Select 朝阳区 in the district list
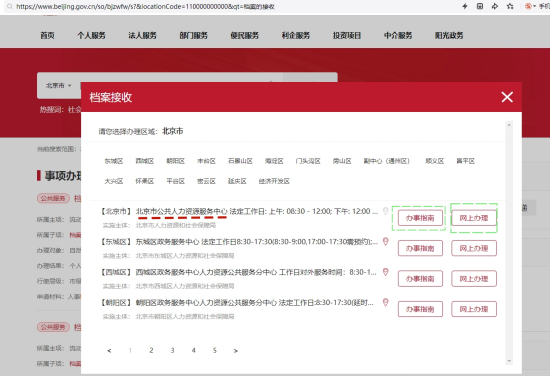Image resolution: width=550 pixels, height=376 pixels. point(175,161)
